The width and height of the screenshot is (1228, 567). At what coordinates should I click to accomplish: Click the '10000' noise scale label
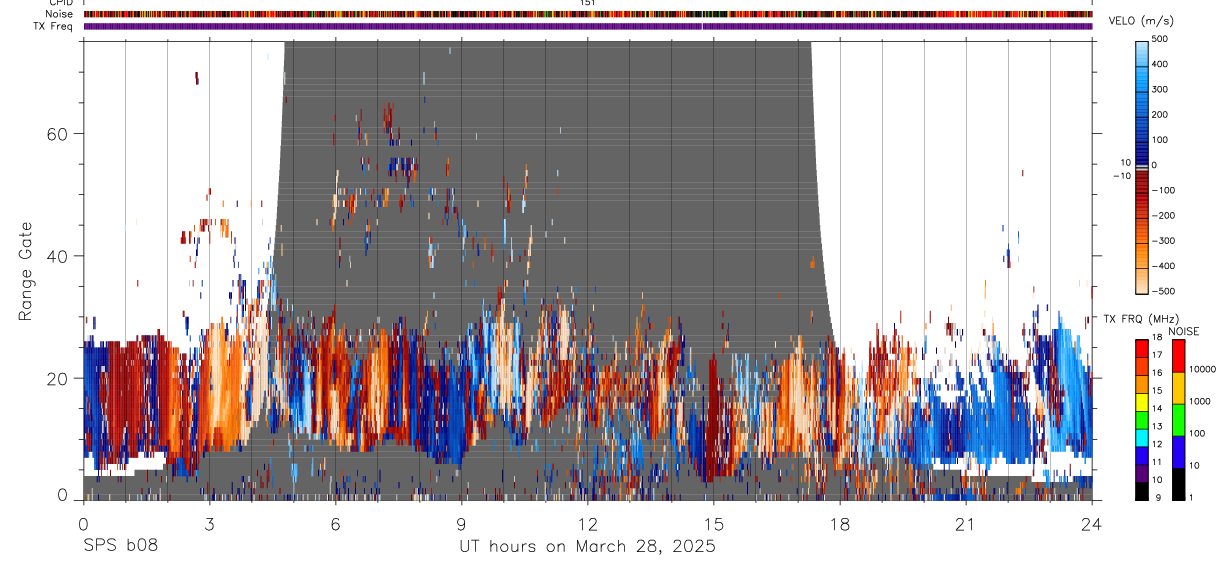click(1202, 369)
